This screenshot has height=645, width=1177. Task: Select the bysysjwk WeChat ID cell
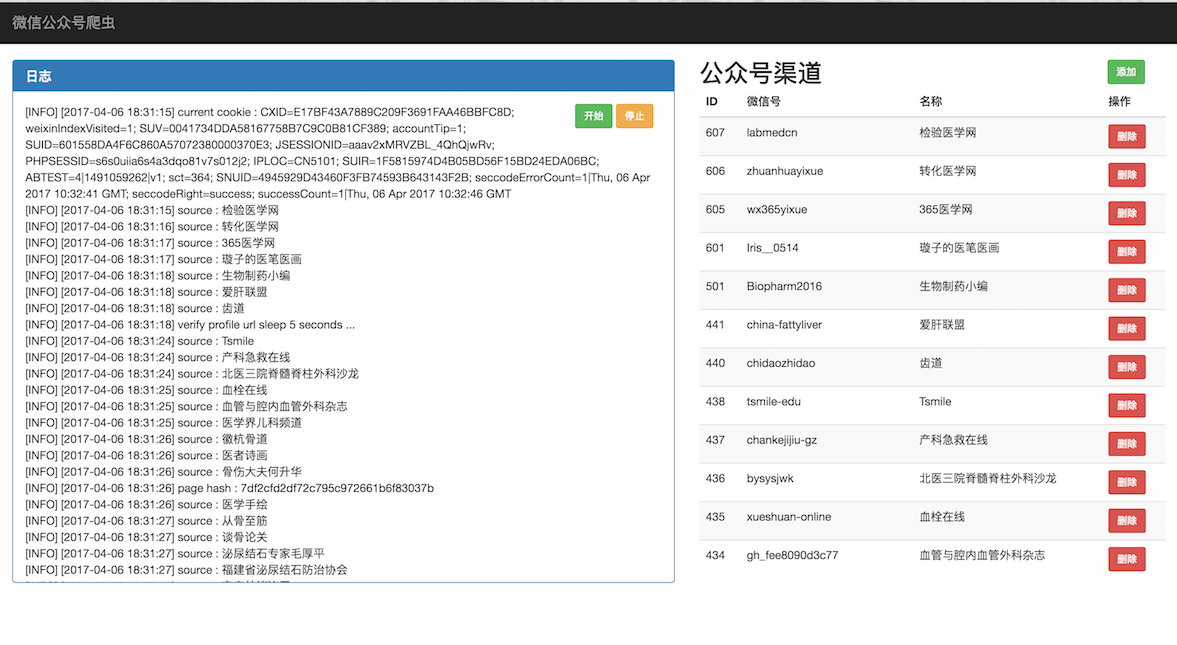click(769, 478)
